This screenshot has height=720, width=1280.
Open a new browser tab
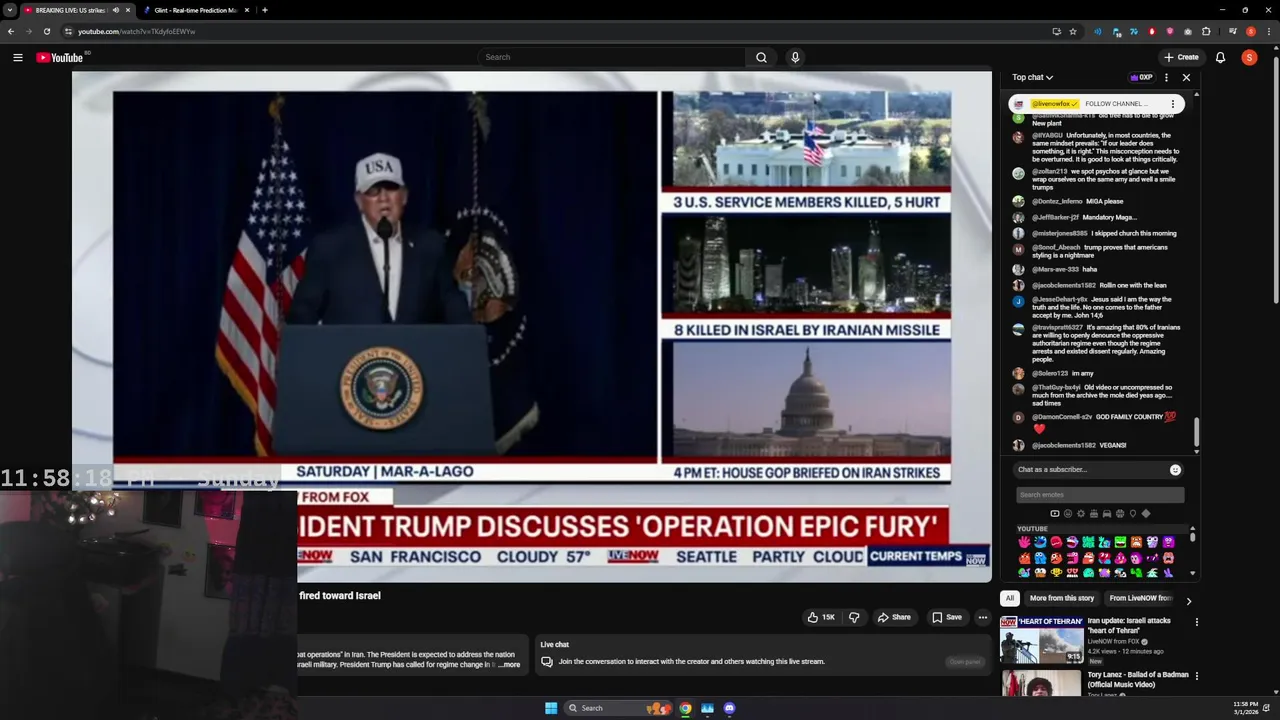pos(264,10)
